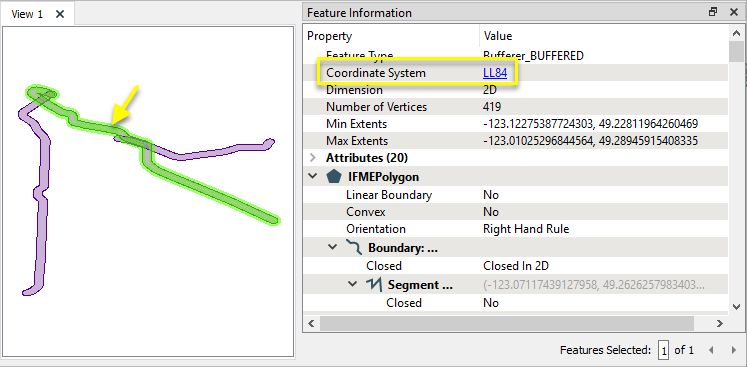Select the Segment line icon

tap(373, 285)
